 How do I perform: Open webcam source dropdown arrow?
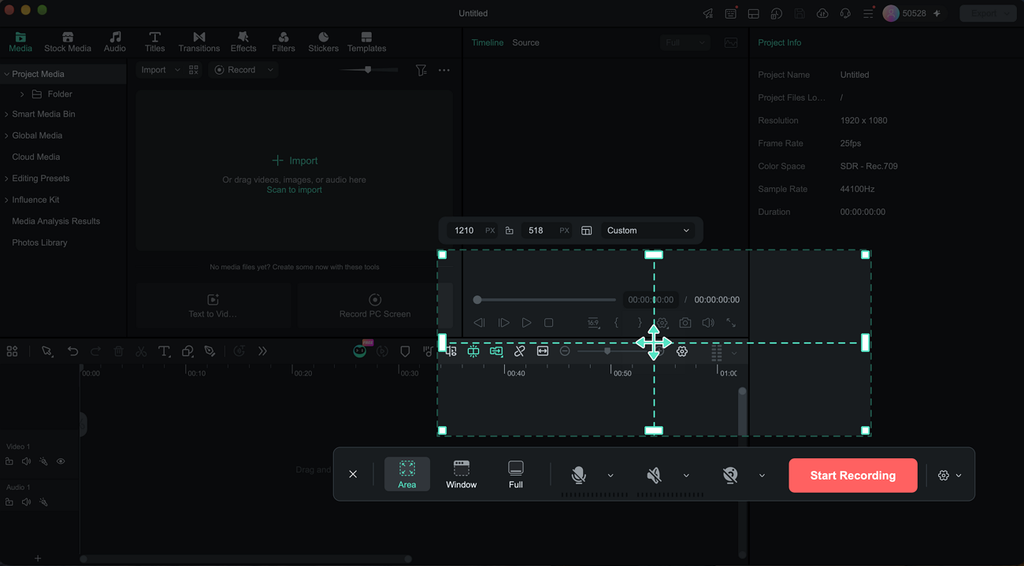pos(761,475)
